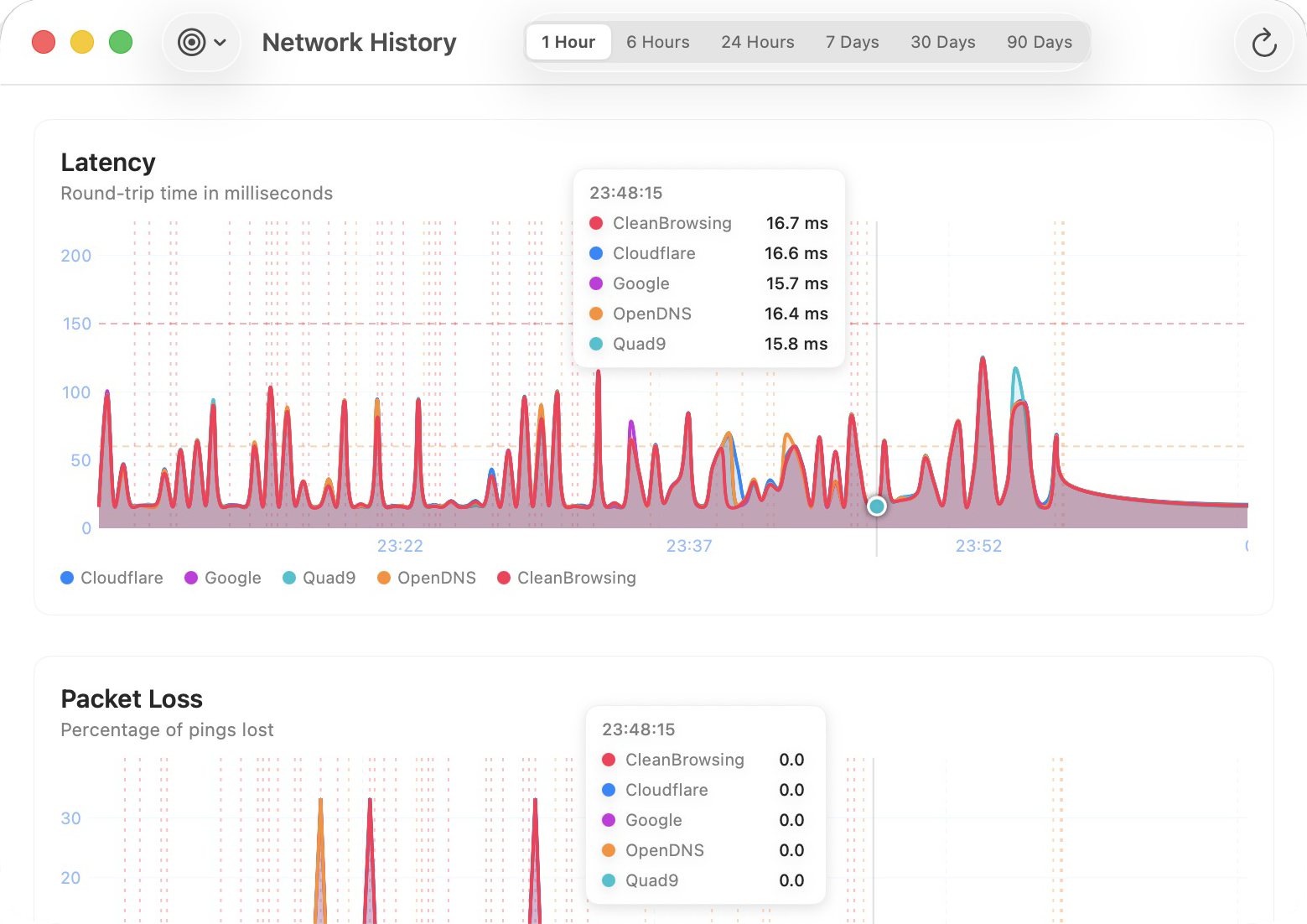Click 'Round-trip time in milliseconds' subtitle
This screenshot has height=924, width=1307.
(197, 193)
